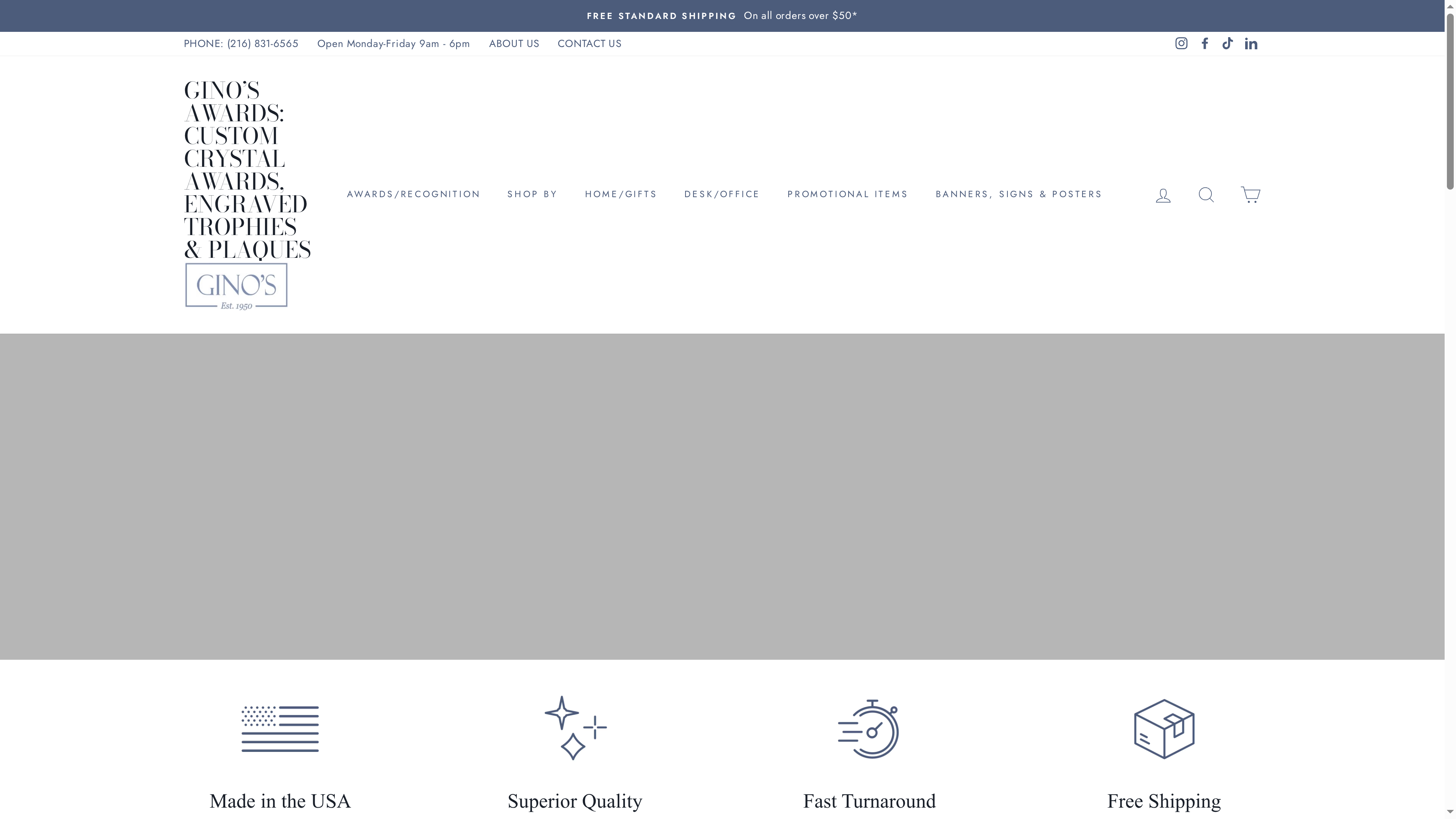The width and height of the screenshot is (1456, 819).
Task: Click the Gino's Est. 1950 logo
Action: [x=236, y=285]
